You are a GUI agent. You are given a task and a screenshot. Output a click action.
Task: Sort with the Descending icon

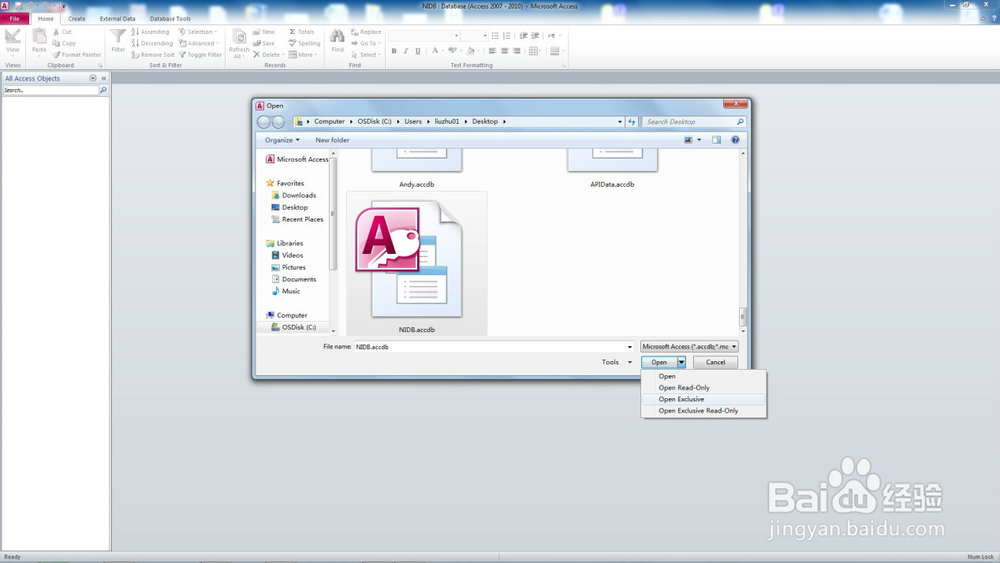click(x=135, y=43)
